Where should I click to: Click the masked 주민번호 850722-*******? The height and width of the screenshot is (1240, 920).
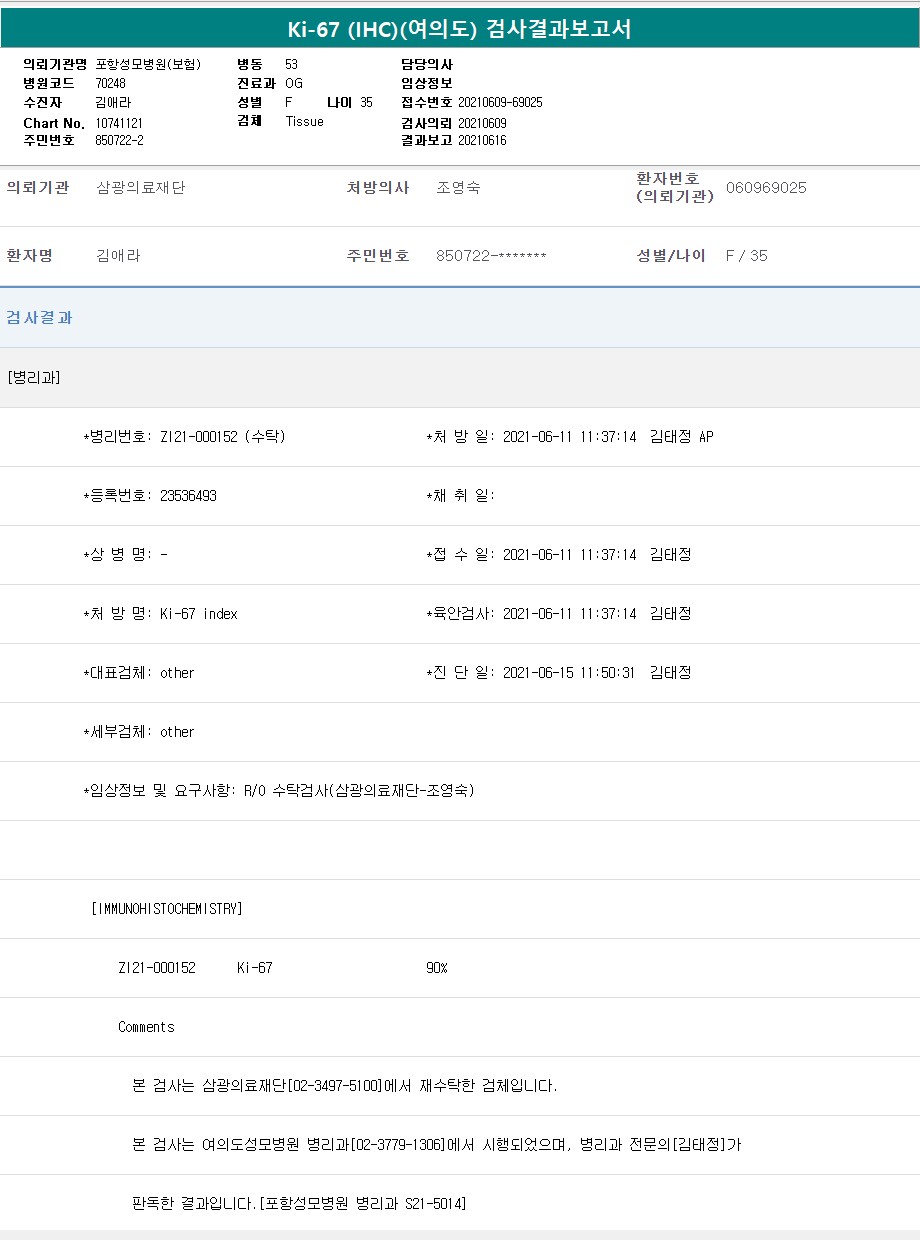point(491,256)
